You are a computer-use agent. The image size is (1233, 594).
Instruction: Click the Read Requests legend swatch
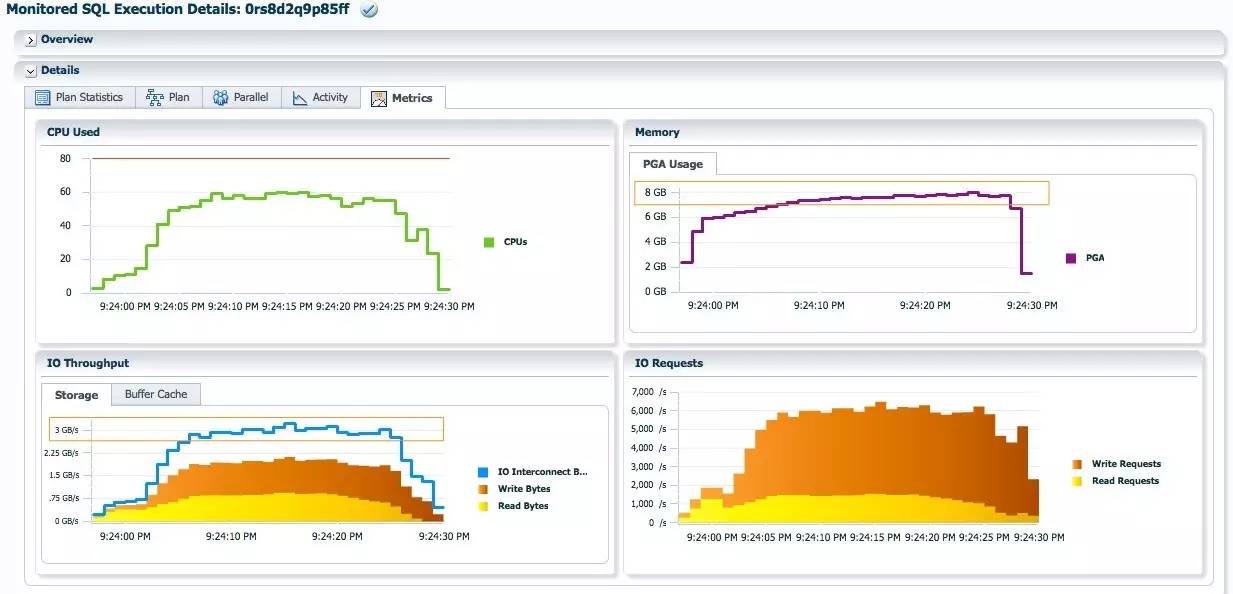click(1077, 481)
